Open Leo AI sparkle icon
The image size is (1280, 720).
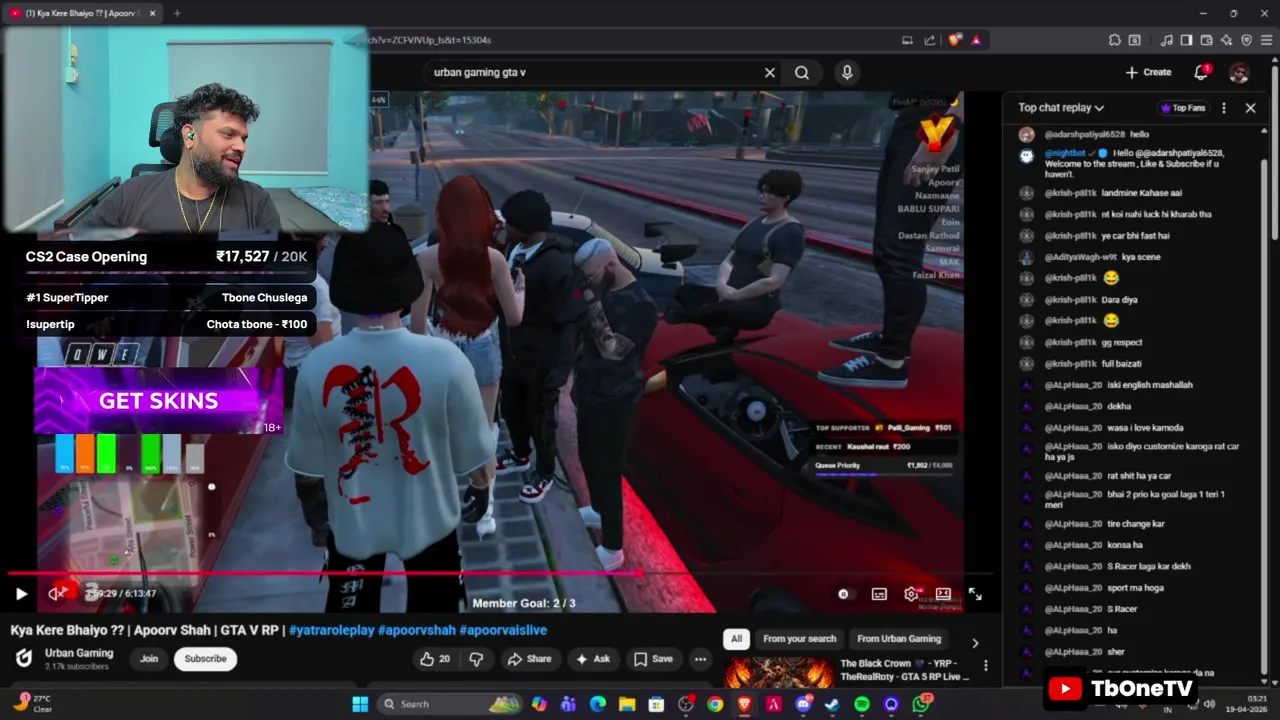pos(1226,40)
